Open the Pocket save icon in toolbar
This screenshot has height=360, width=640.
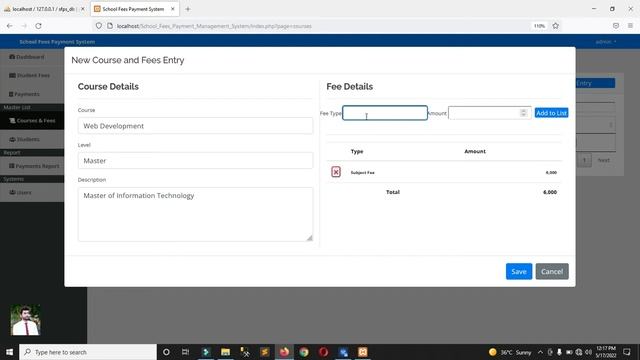(x=616, y=26)
